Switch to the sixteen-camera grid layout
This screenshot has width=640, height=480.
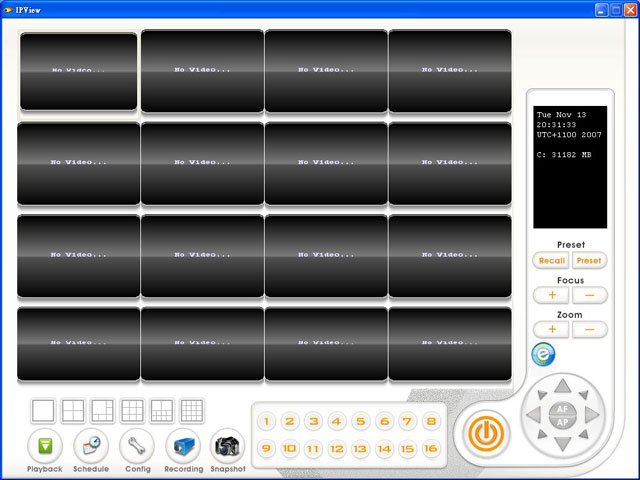pyautogui.click(x=192, y=411)
